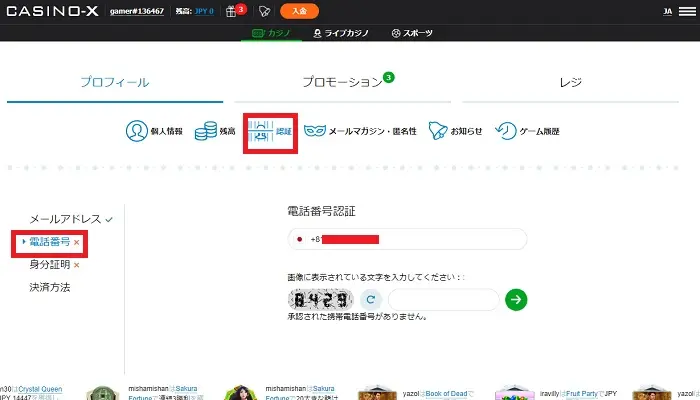The width and height of the screenshot is (700, 400).
Task: Click the gift box icon with badge
Action: [231, 11]
